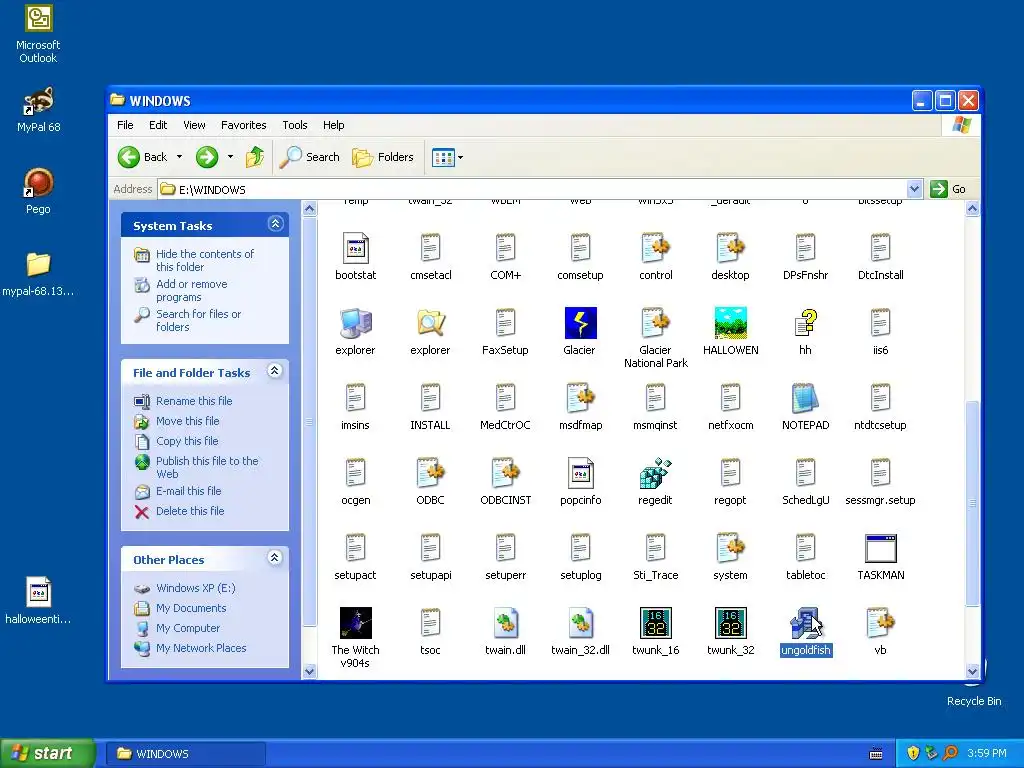Select the vb file icon
The width and height of the screenshot is (1024, 768).
point(880,623)
